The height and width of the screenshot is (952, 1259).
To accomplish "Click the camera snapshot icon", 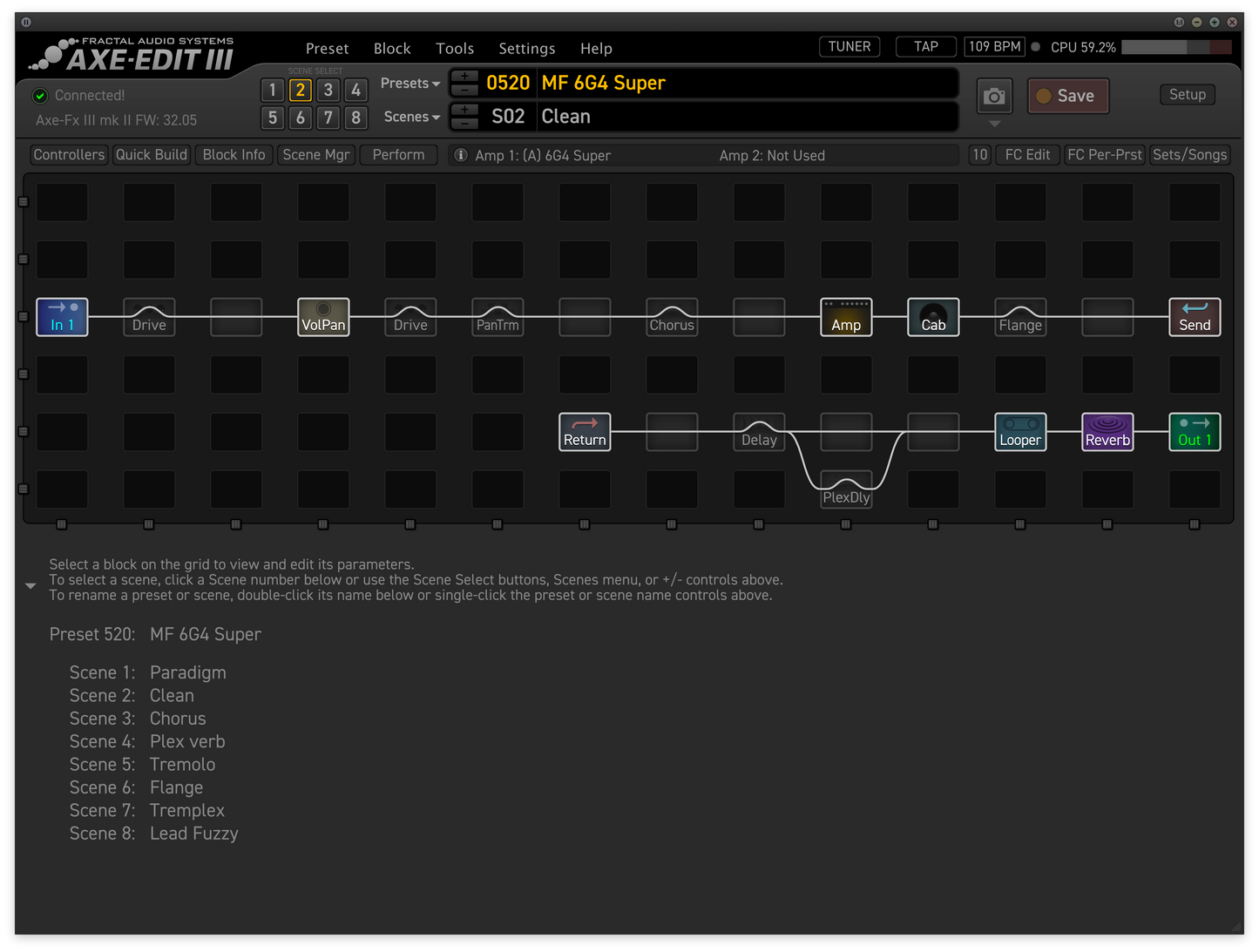I will pos(994,96).
